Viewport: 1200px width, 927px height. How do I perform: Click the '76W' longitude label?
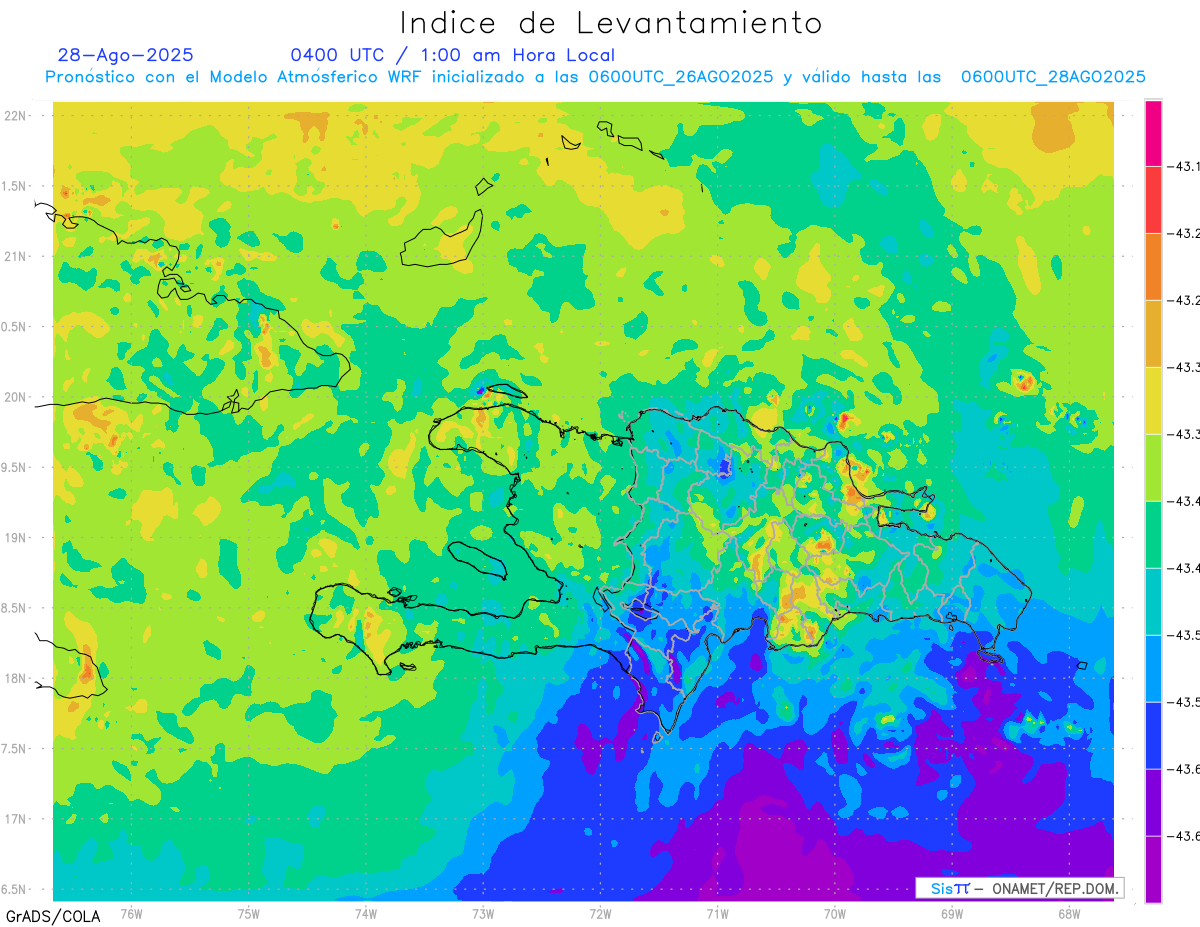pyautogui.click(x=131, y=913)
